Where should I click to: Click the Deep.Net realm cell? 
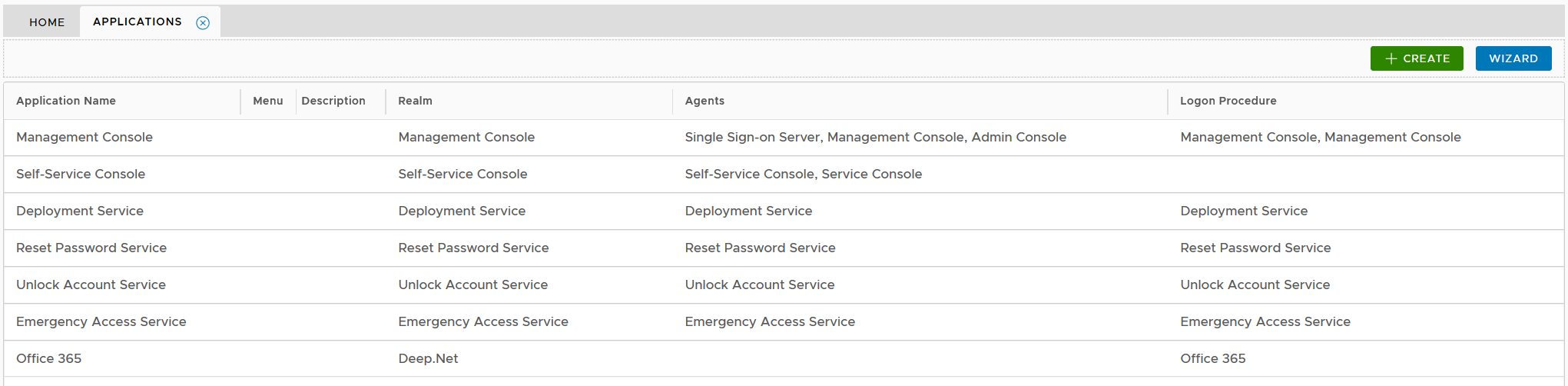click(x=428, y=358)
